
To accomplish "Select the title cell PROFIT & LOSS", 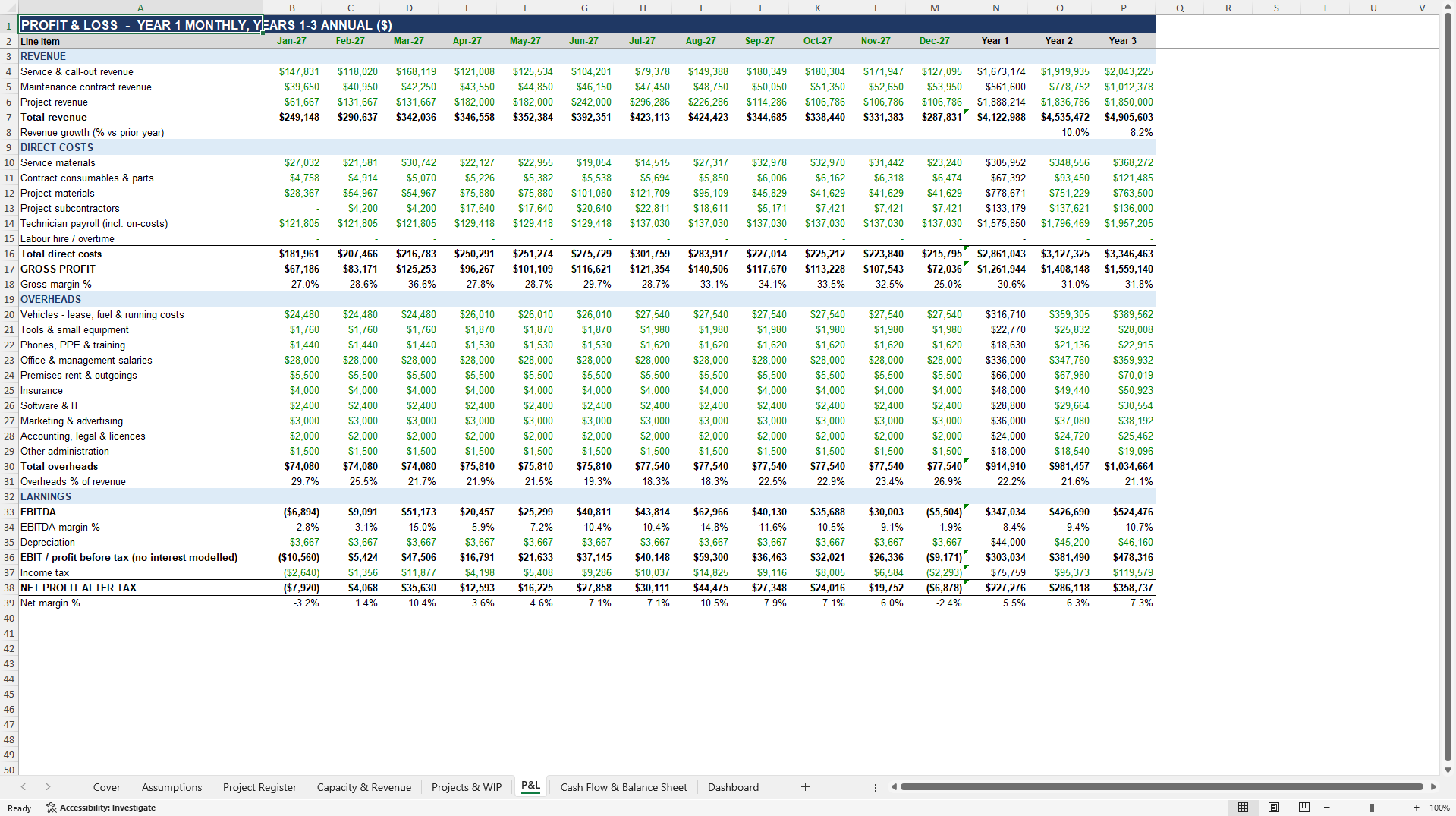I will [x=140, y=25].
